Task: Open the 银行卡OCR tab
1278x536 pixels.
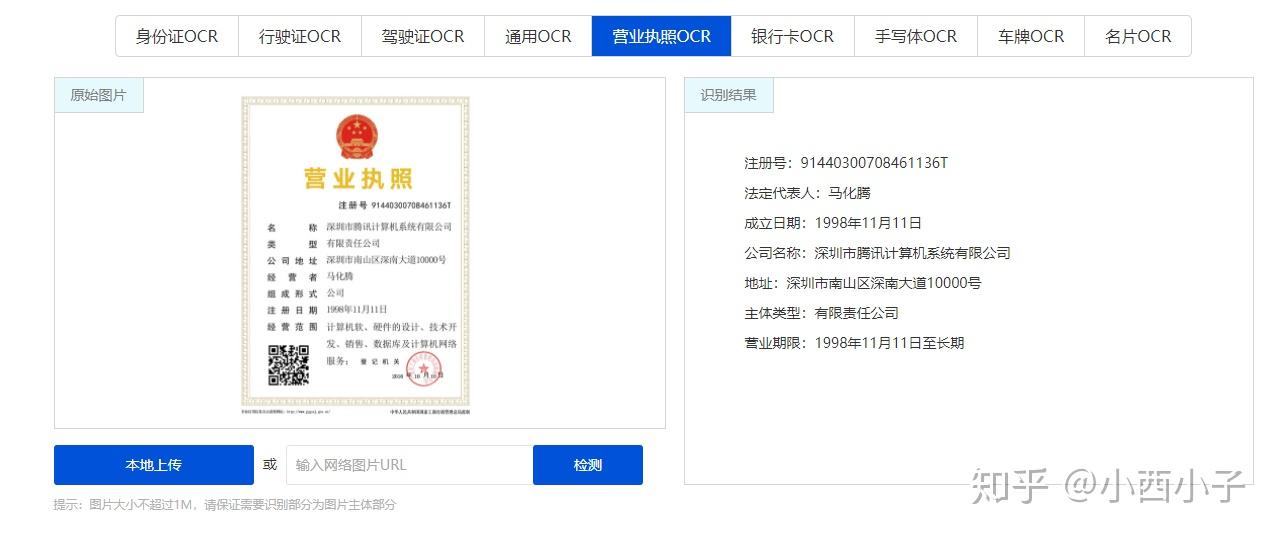Action: coord(792,36)
